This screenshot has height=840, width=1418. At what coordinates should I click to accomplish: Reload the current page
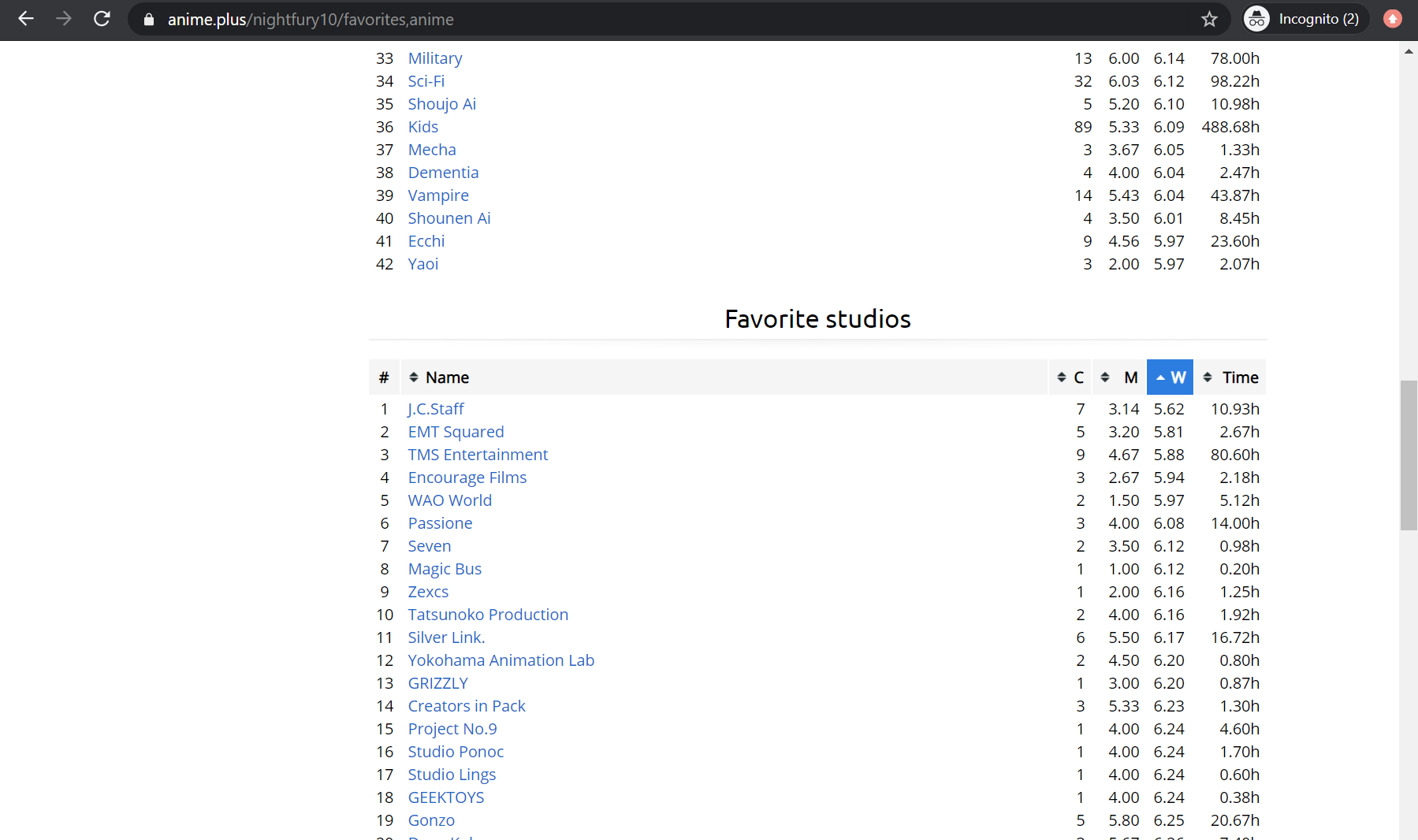(102, 19)
